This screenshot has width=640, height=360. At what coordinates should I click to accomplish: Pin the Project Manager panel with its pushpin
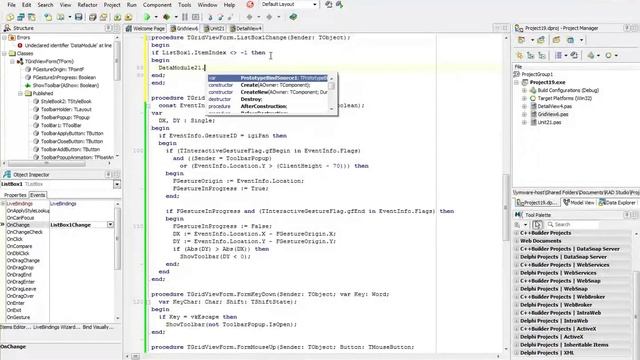627,28
